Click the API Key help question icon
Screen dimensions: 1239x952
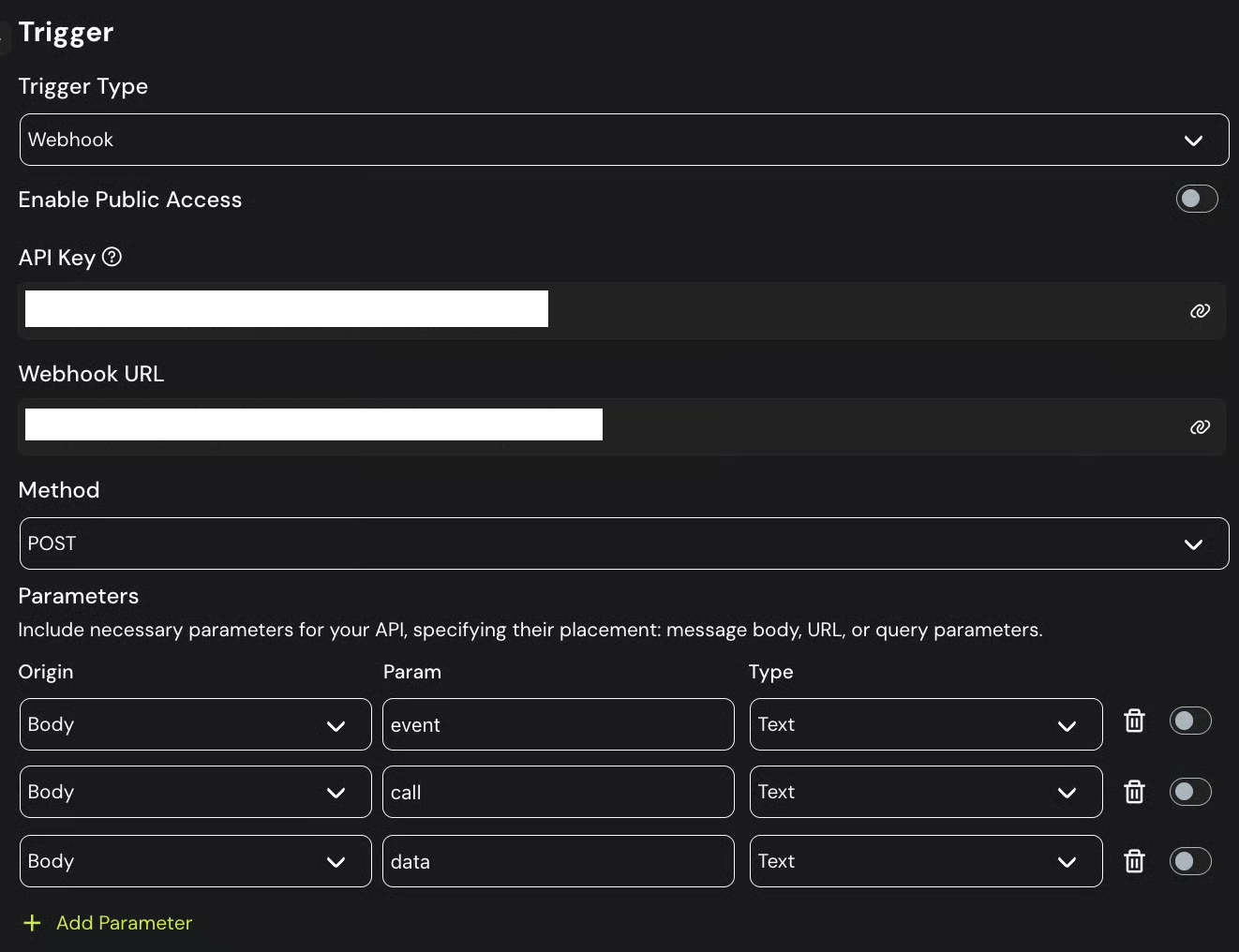(x=112, y=257)
